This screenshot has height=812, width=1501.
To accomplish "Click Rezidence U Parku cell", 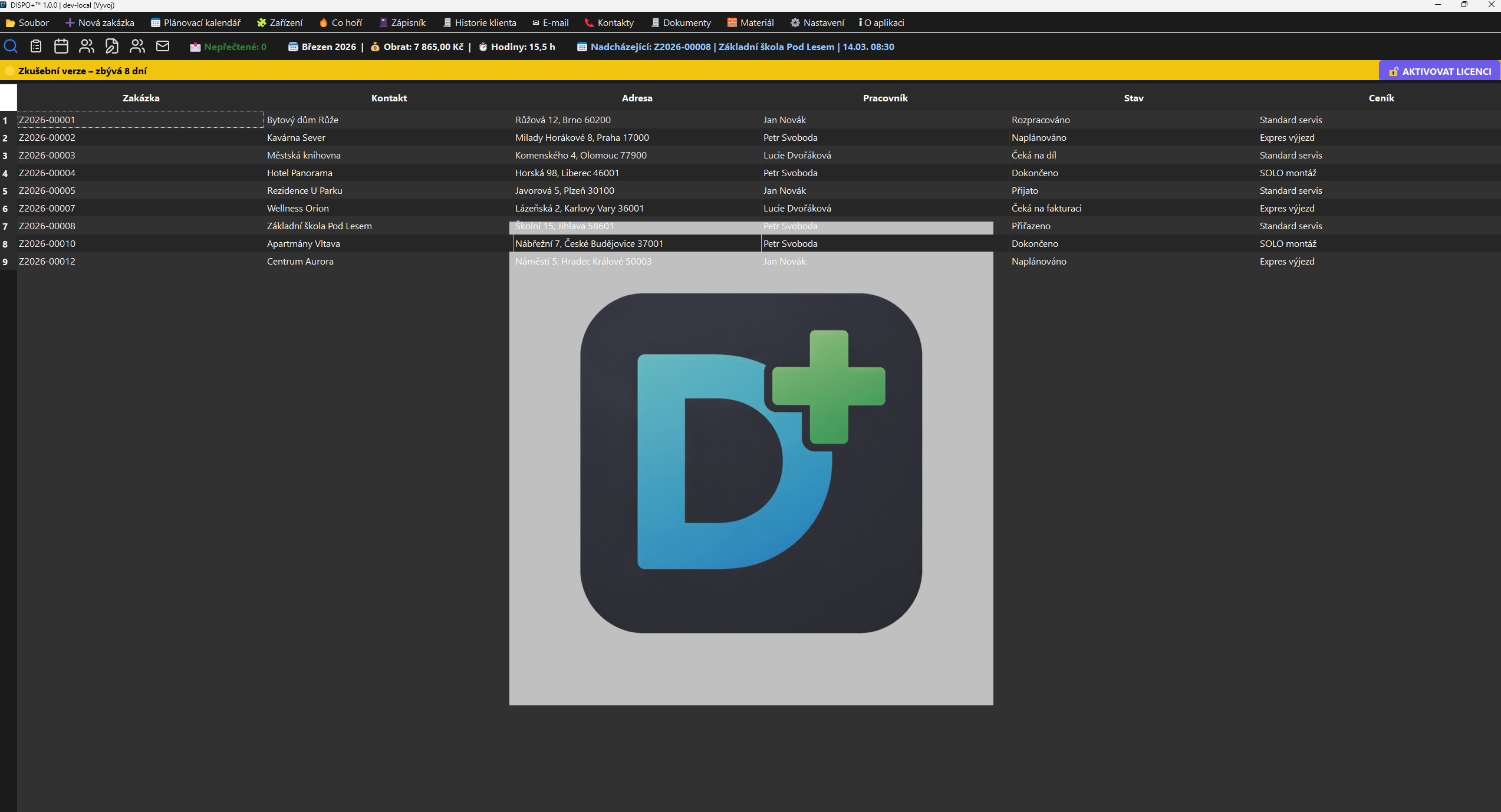I will (389, 190).
